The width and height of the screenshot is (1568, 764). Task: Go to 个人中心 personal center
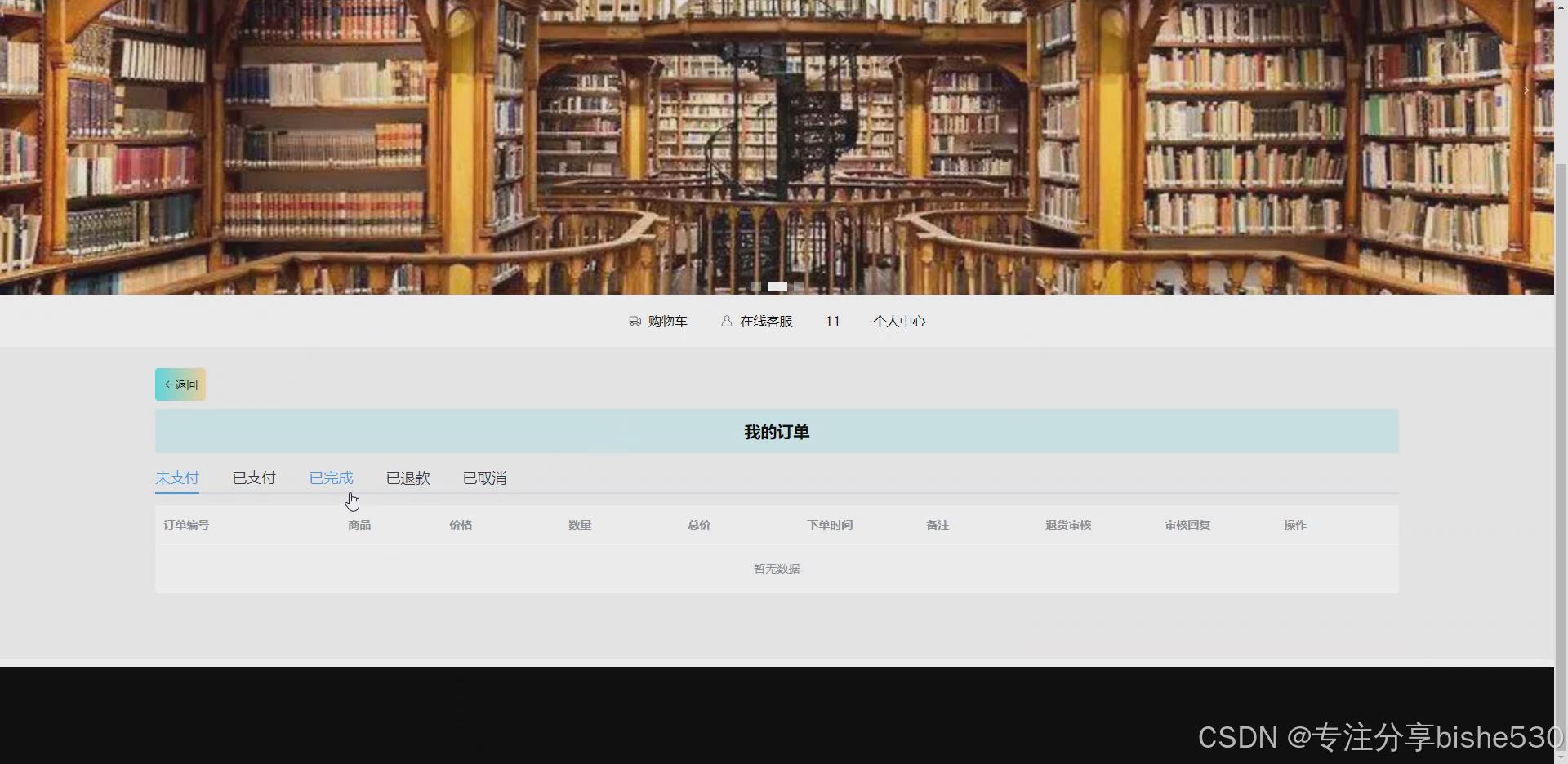(x=899, y=322)
